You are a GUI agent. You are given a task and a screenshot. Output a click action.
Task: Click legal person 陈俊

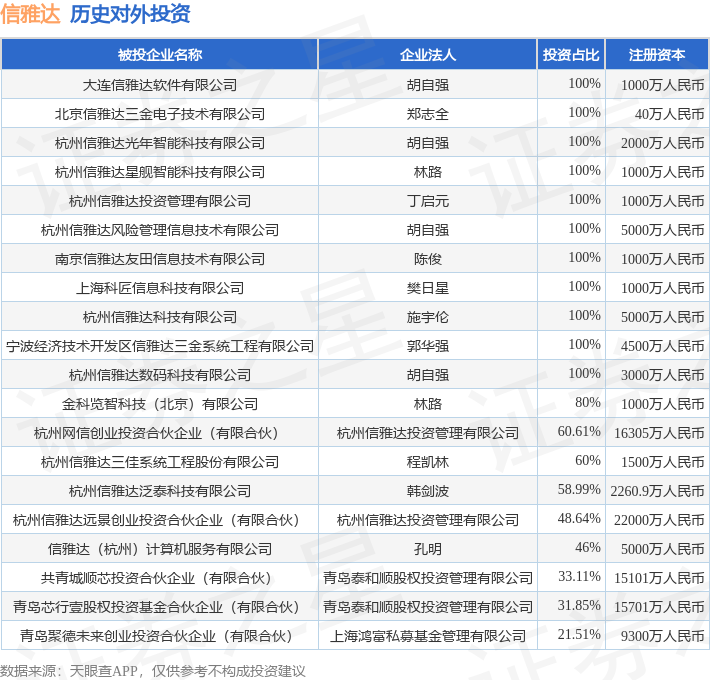coord(427,259)
